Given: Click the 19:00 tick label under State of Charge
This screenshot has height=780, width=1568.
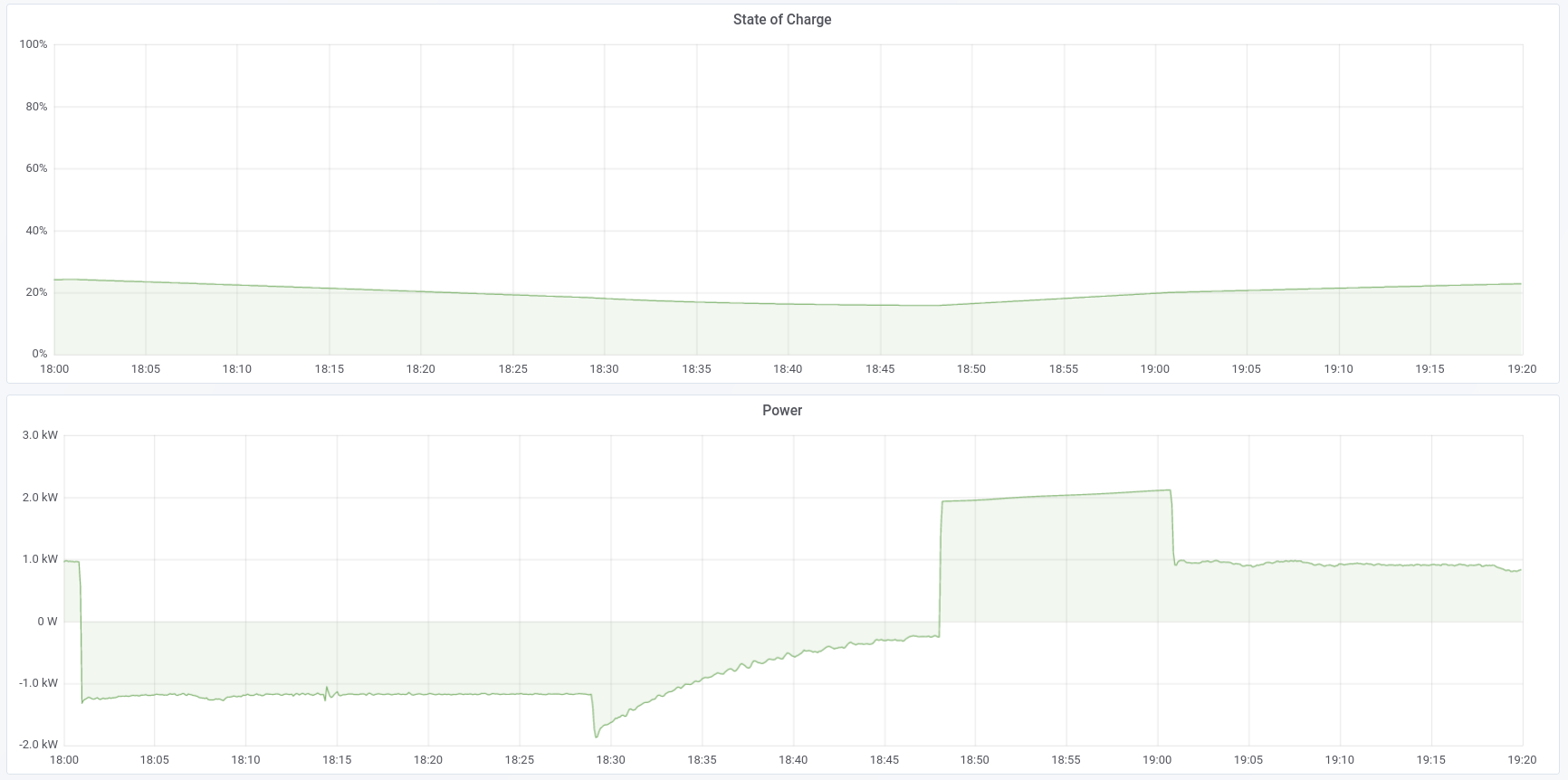Looking at the screenshot, I should point(1154,369).
